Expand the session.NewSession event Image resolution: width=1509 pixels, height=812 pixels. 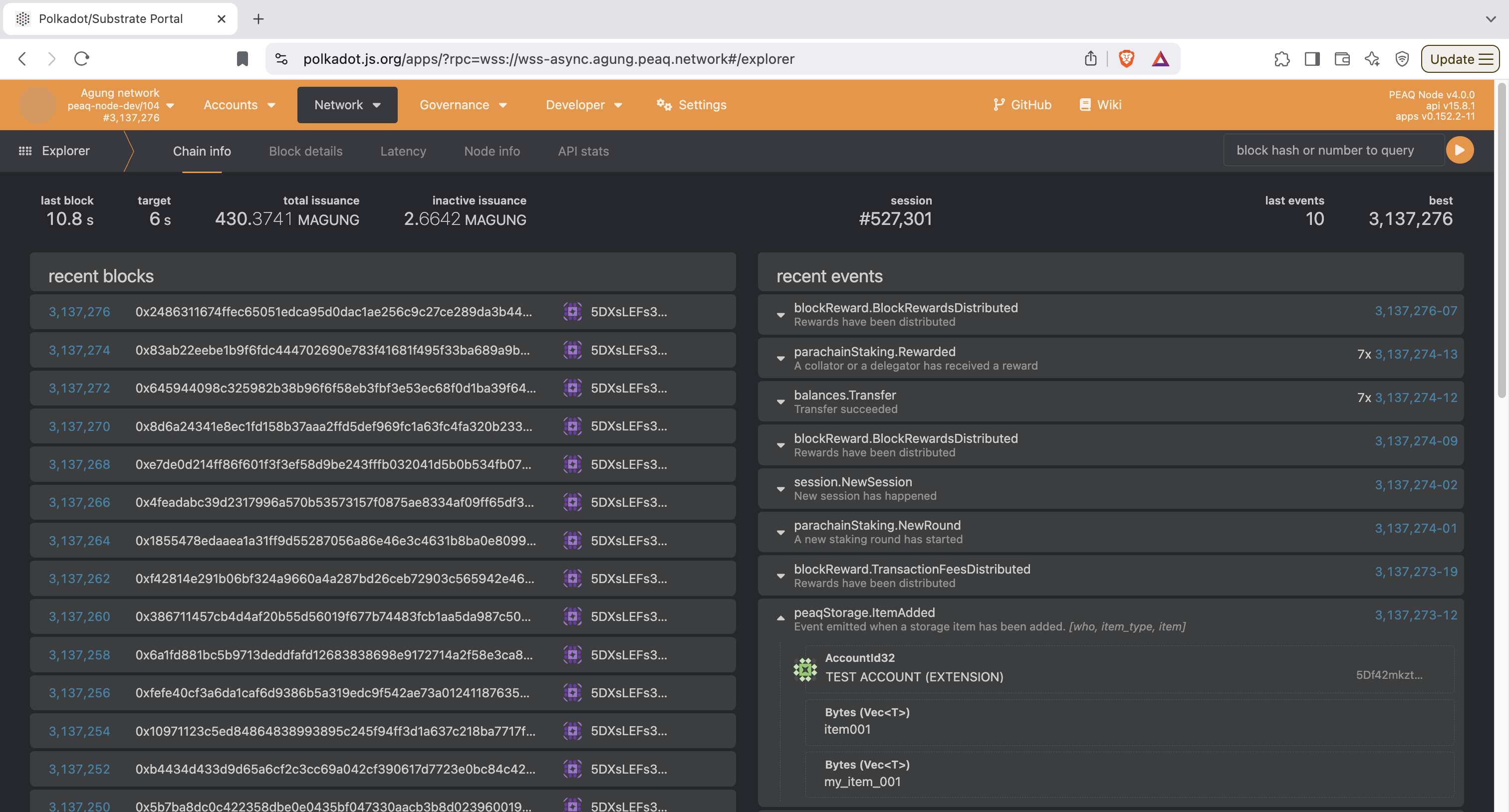point(780,489)
